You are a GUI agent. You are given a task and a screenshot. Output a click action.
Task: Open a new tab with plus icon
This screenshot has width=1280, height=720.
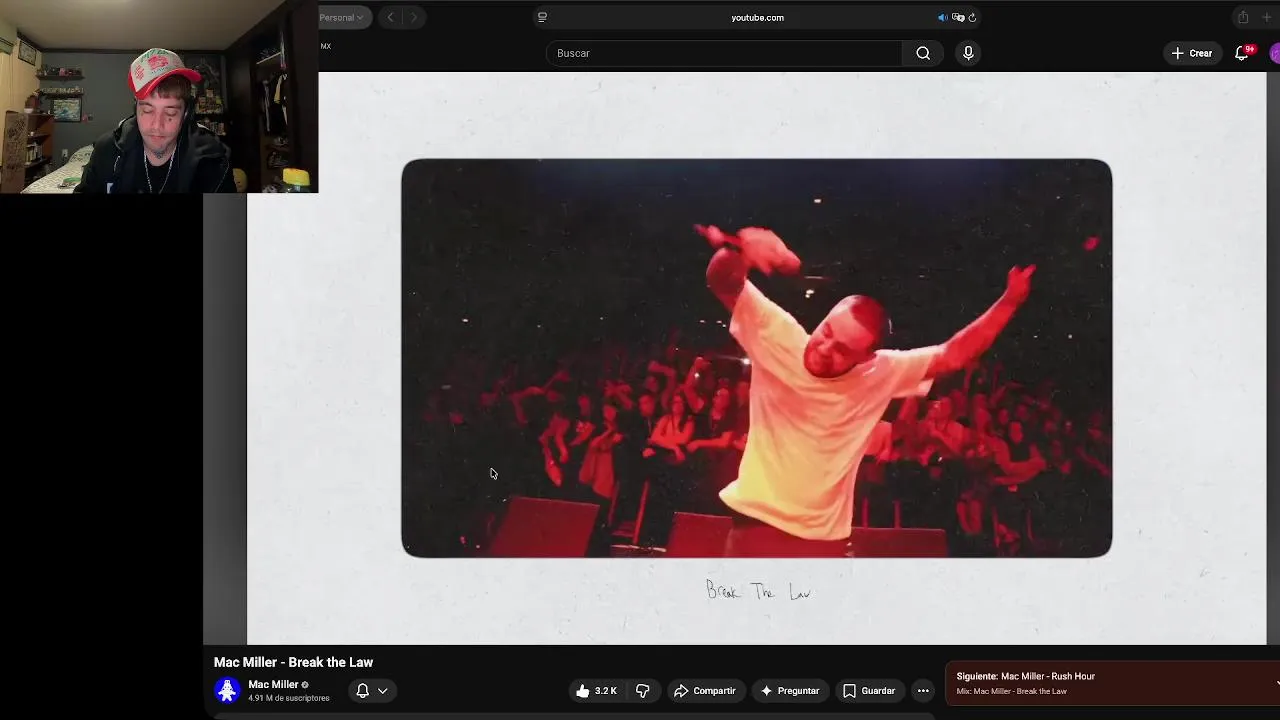1267,17
